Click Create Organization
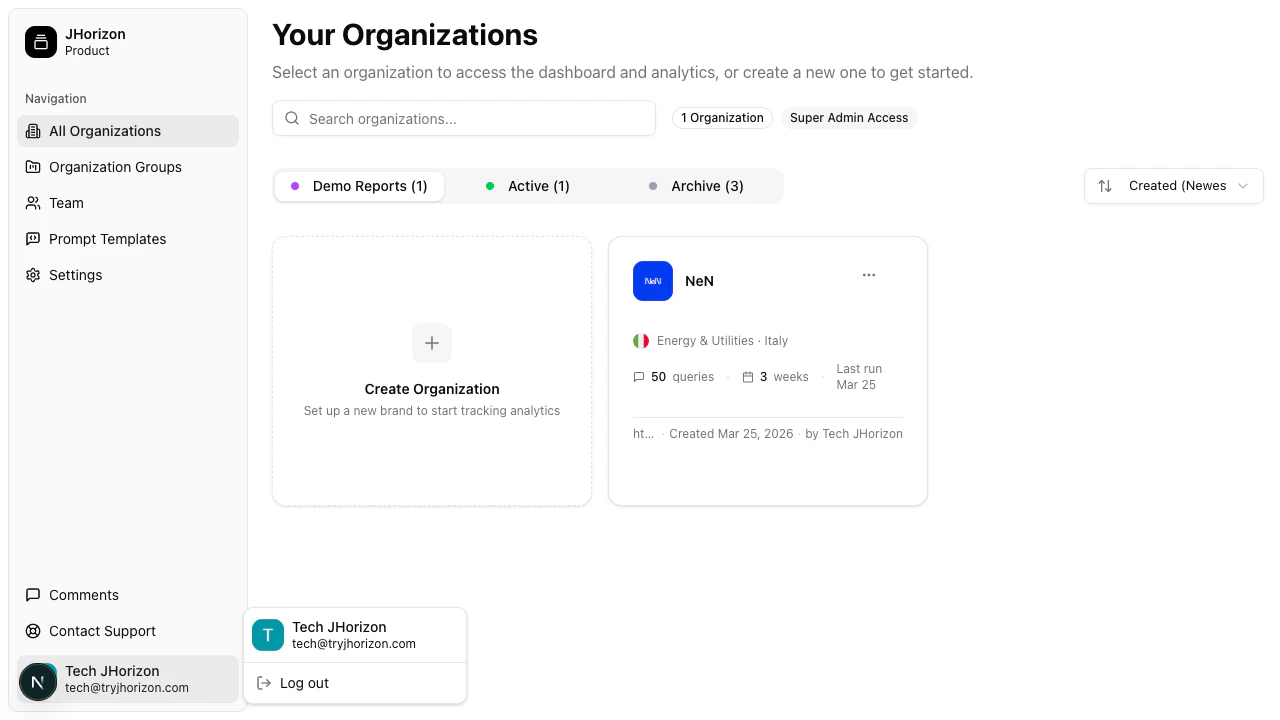The width and height of the screenshot is (1280, 720). [431, 371]
